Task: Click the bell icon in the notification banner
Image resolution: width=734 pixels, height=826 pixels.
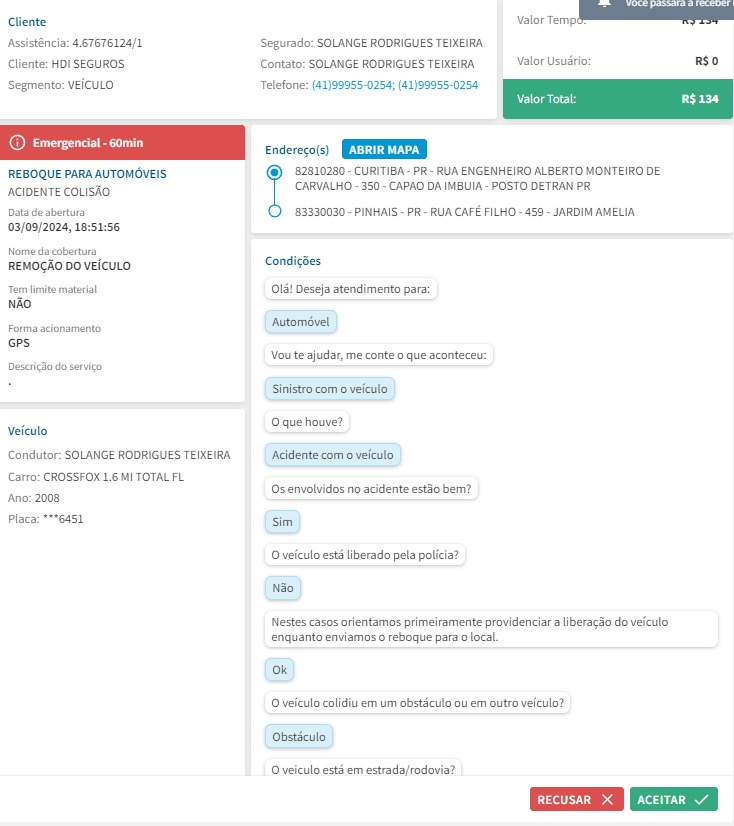Action: 604,4
